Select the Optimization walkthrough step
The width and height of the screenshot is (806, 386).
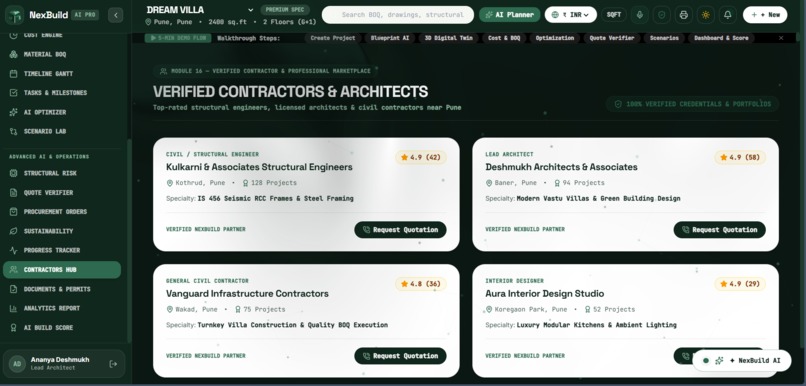pos(555,38)
